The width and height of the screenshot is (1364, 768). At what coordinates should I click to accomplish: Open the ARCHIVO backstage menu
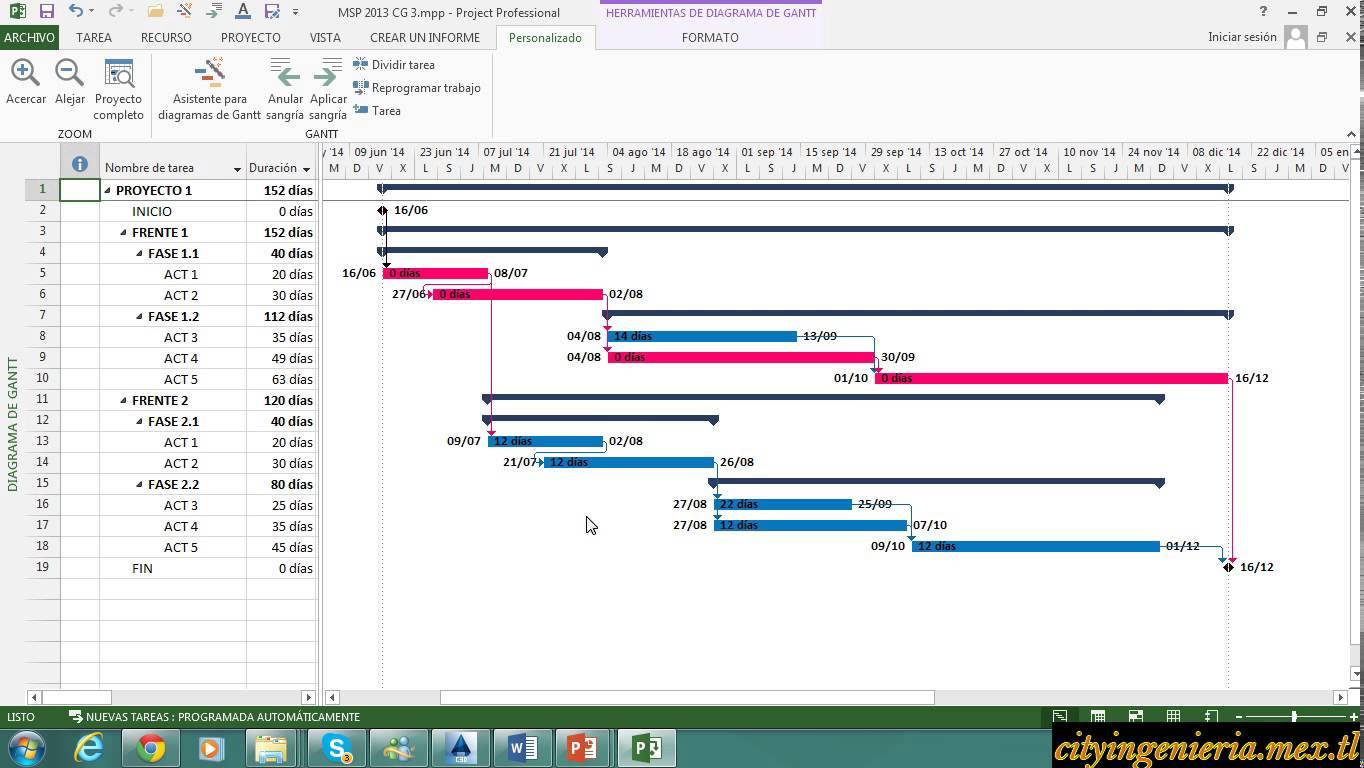pyautogui.click(x=29, y=37)
